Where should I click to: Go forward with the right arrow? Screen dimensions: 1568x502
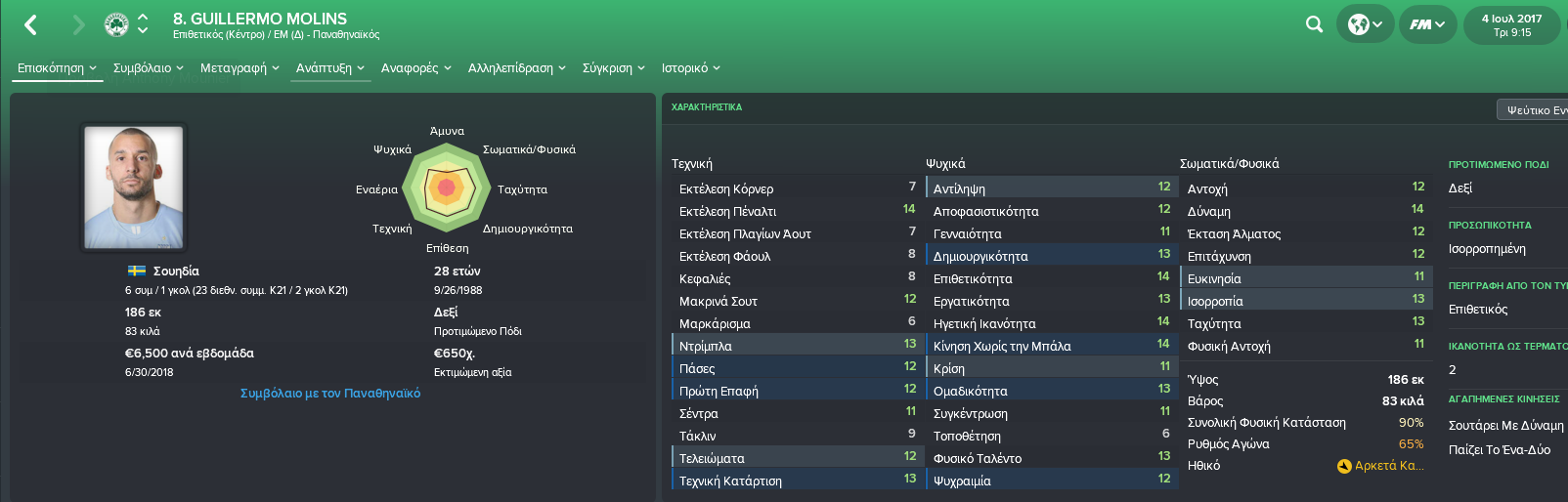pos(79,24)
